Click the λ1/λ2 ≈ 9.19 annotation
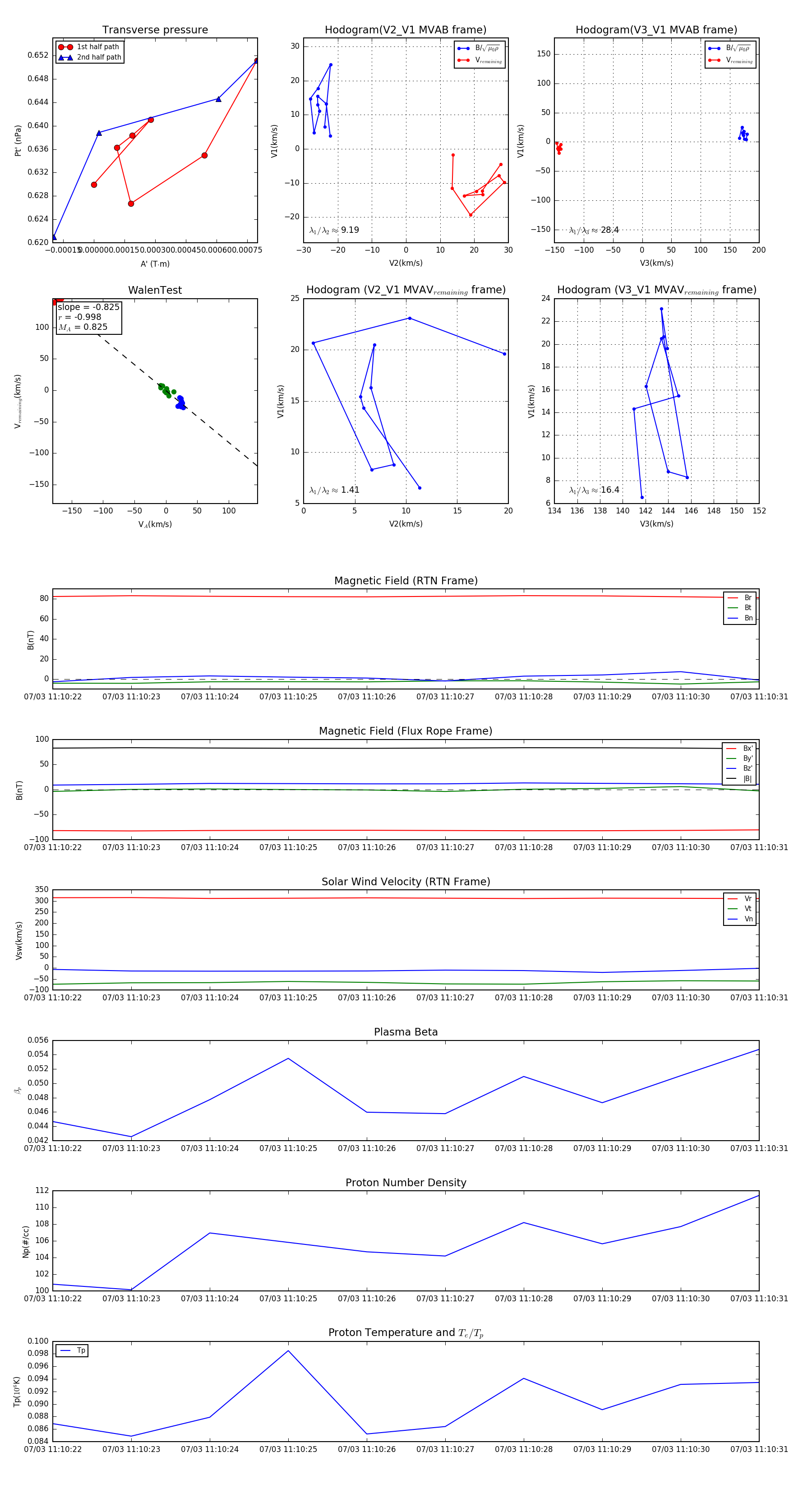Viewport: 812px width, 1489px height. coord(334,230)
